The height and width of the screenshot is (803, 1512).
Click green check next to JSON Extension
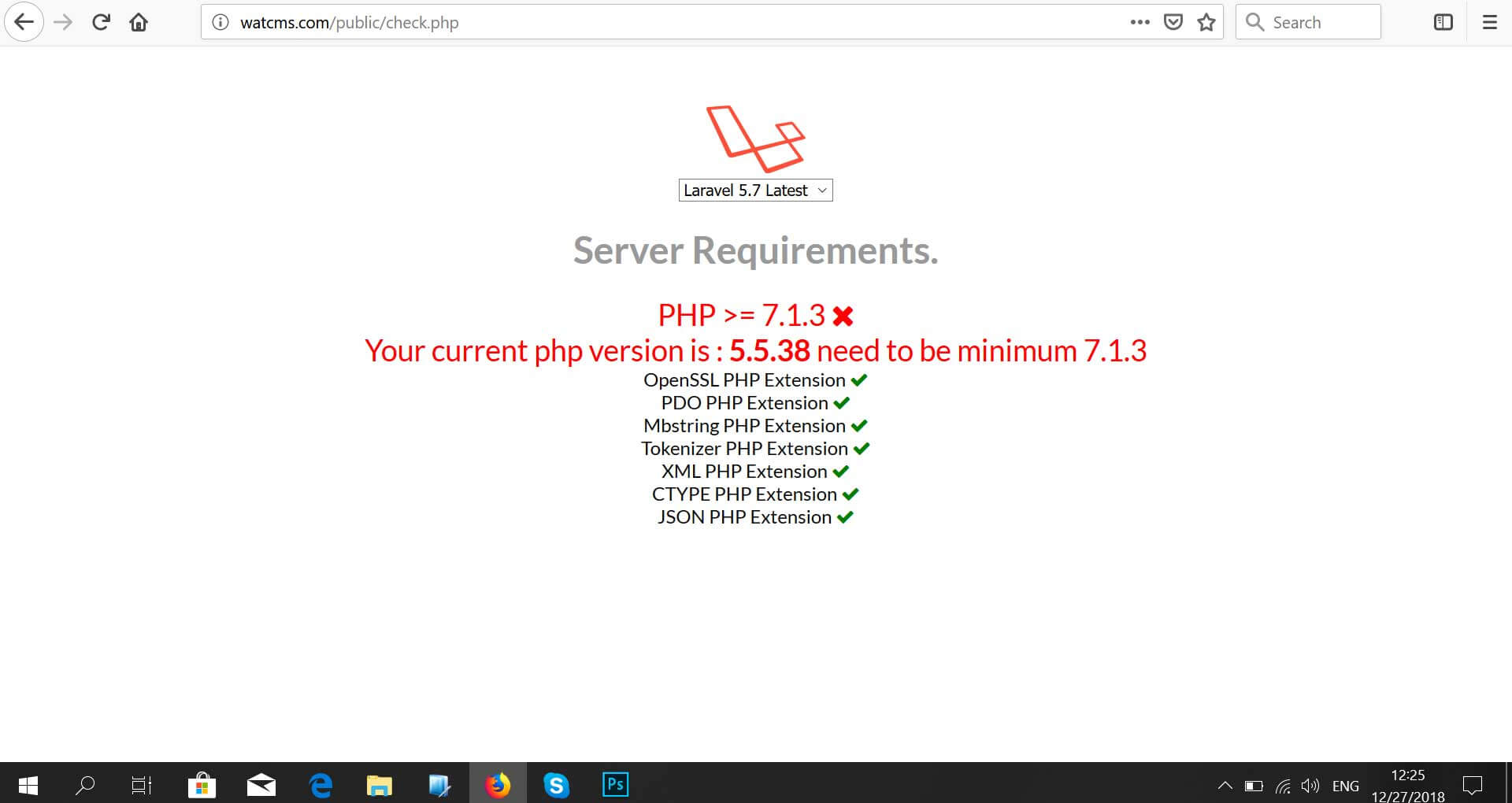point(845,517)
